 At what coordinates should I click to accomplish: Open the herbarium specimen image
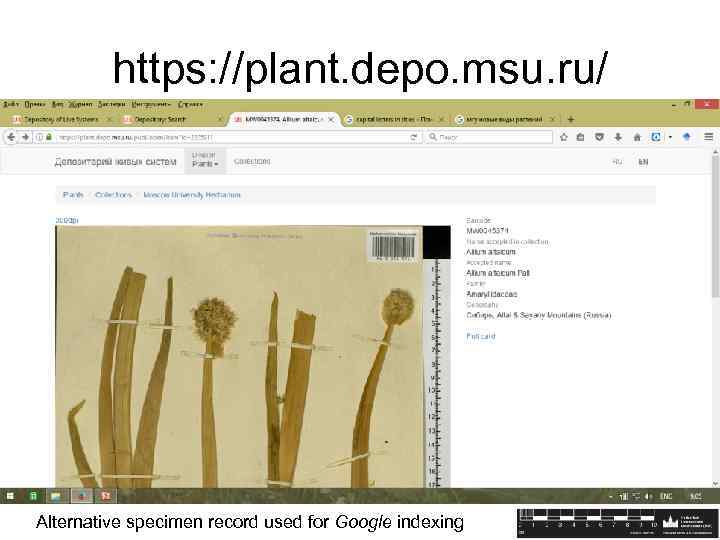click(253, 356)
